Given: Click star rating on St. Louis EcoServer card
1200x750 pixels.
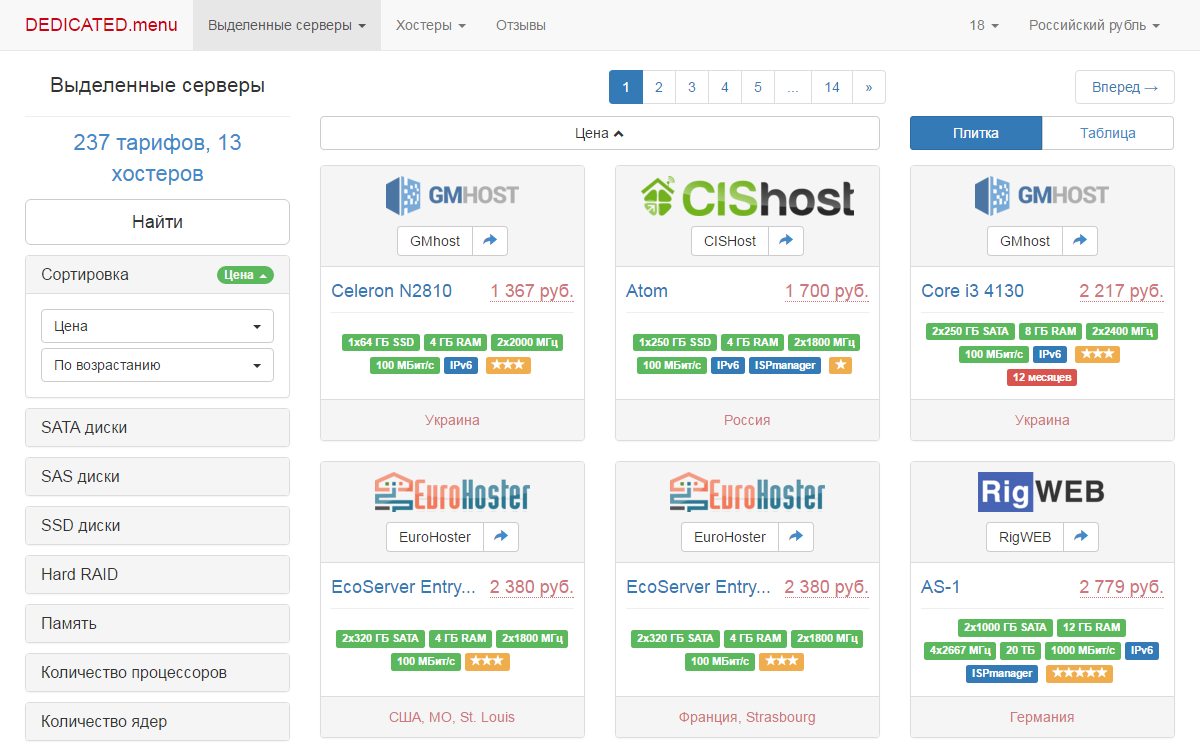Looking at the screenshot, I should (487, 661).
